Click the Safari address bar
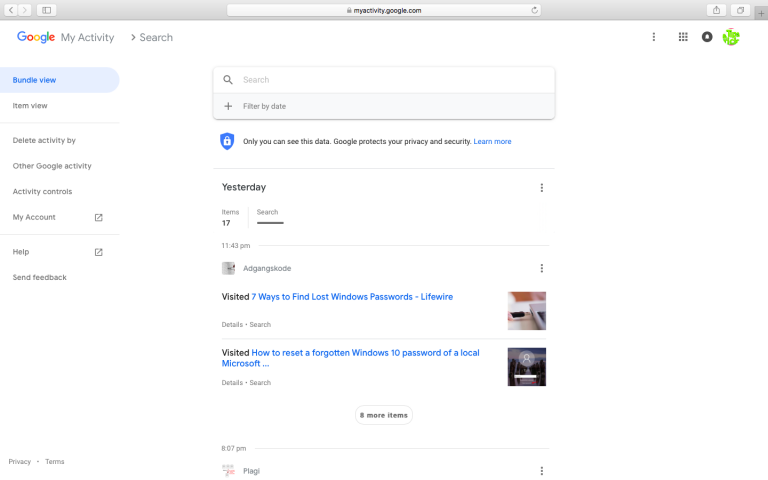 click(384, 10)
